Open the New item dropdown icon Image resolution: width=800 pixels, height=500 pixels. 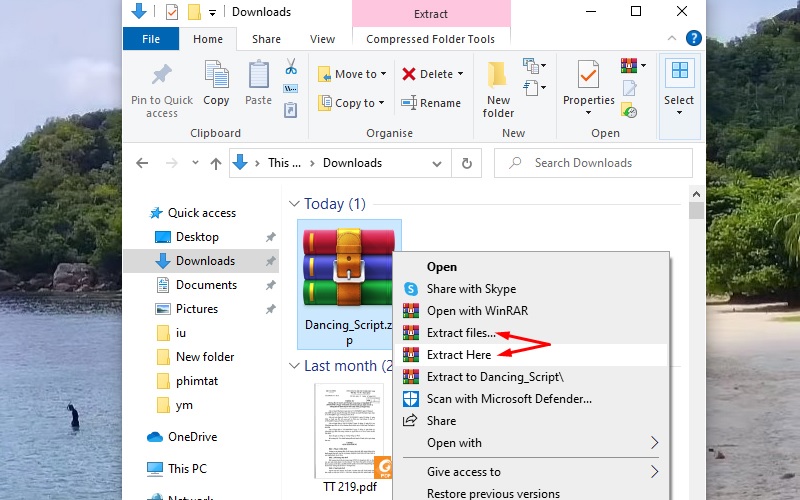(x=534, y=65)
